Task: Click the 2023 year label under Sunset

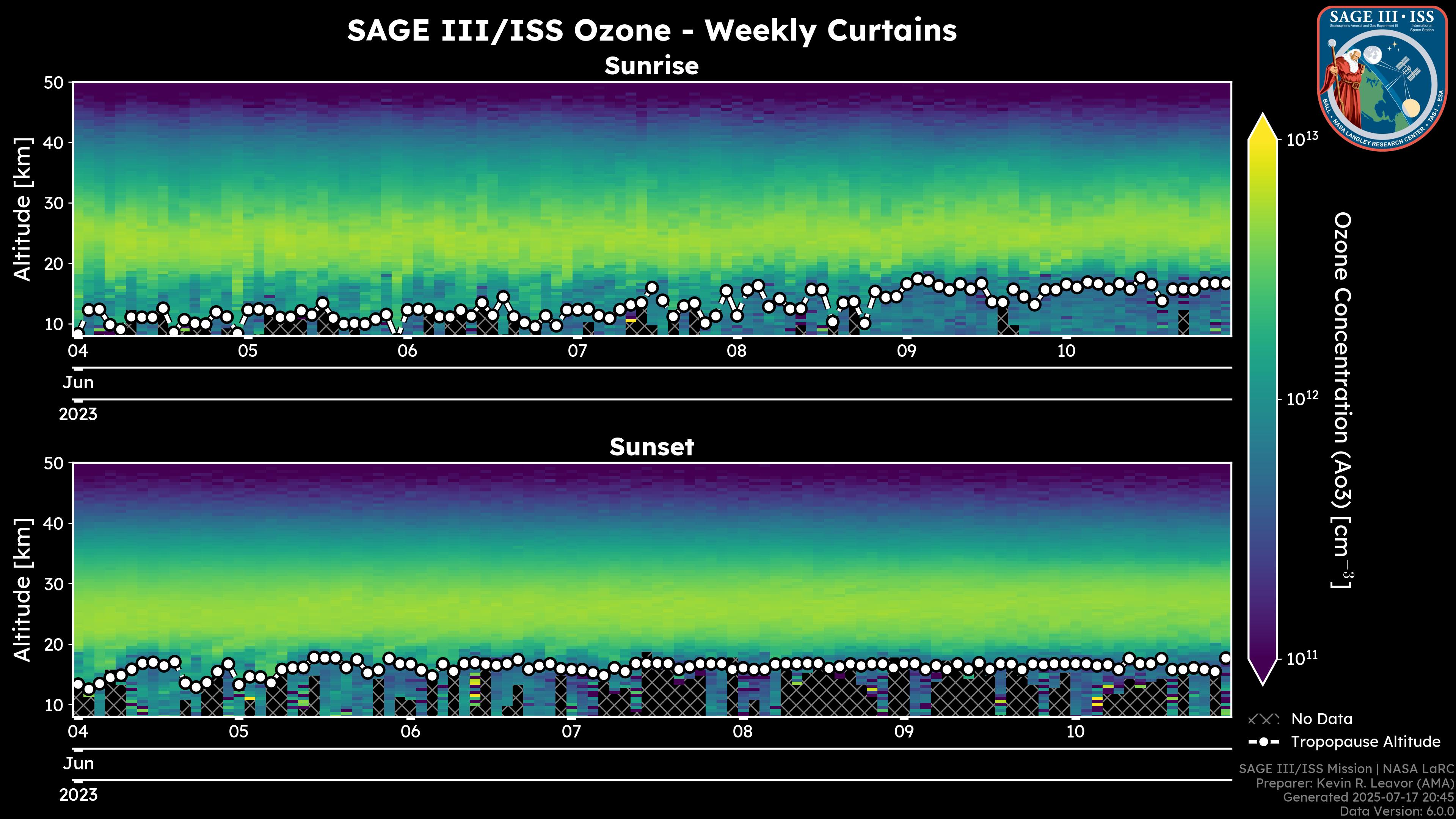Action: tap(78, 795)
